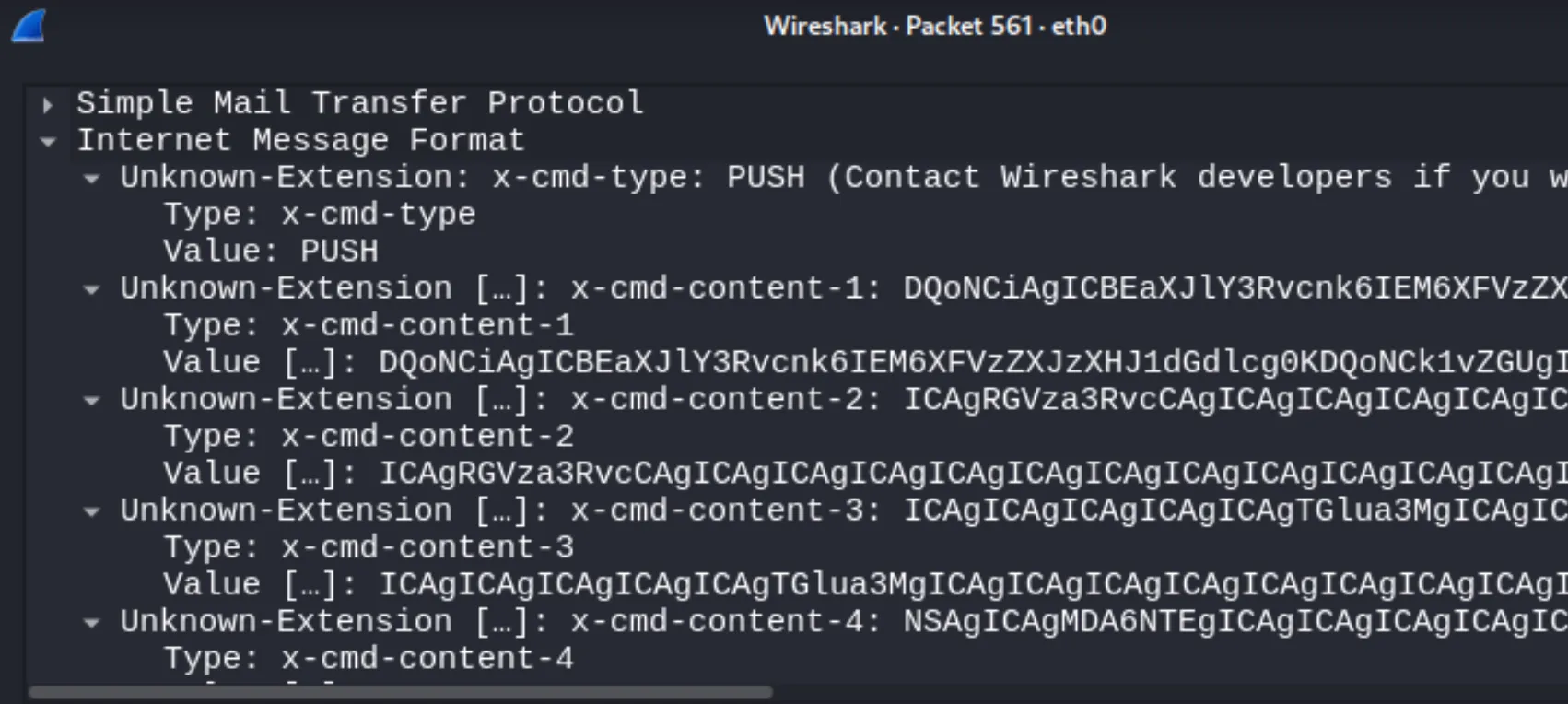Select the Value: PUSH field

pos(270,251)
